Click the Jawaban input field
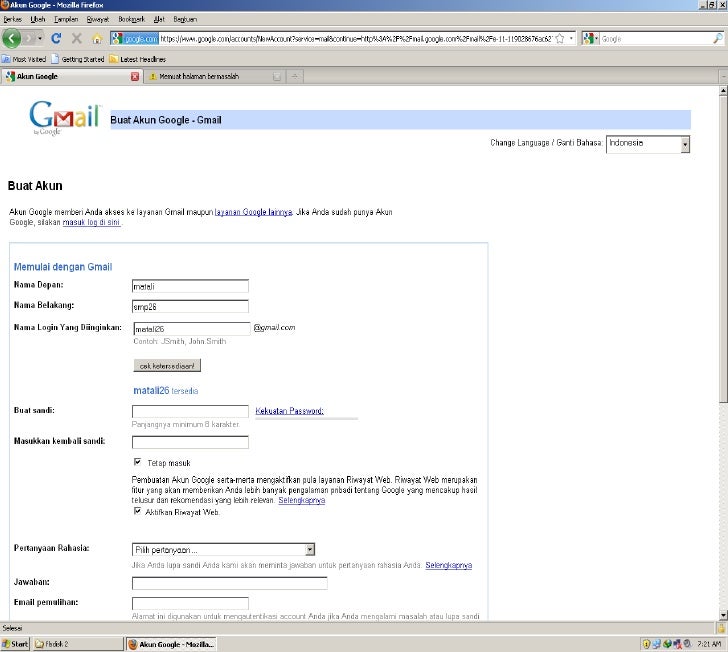 coord(229,583)
